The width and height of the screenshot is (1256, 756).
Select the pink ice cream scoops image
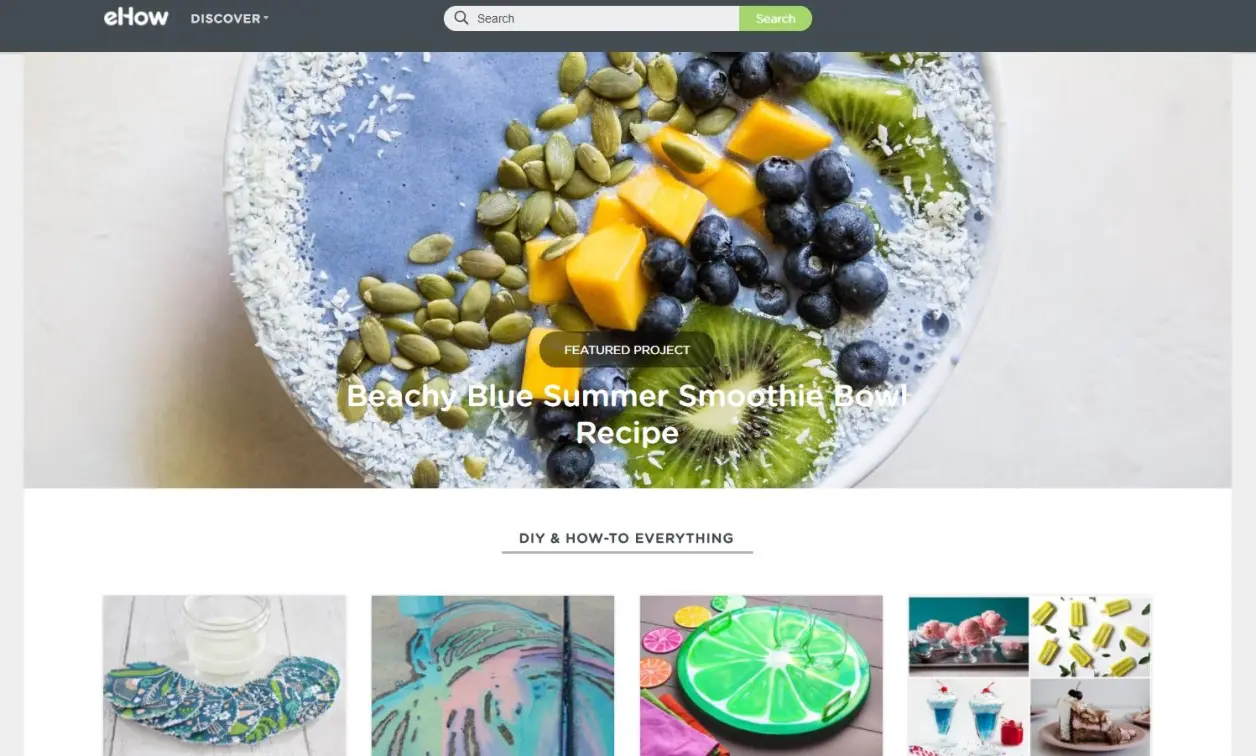(968, 636)
